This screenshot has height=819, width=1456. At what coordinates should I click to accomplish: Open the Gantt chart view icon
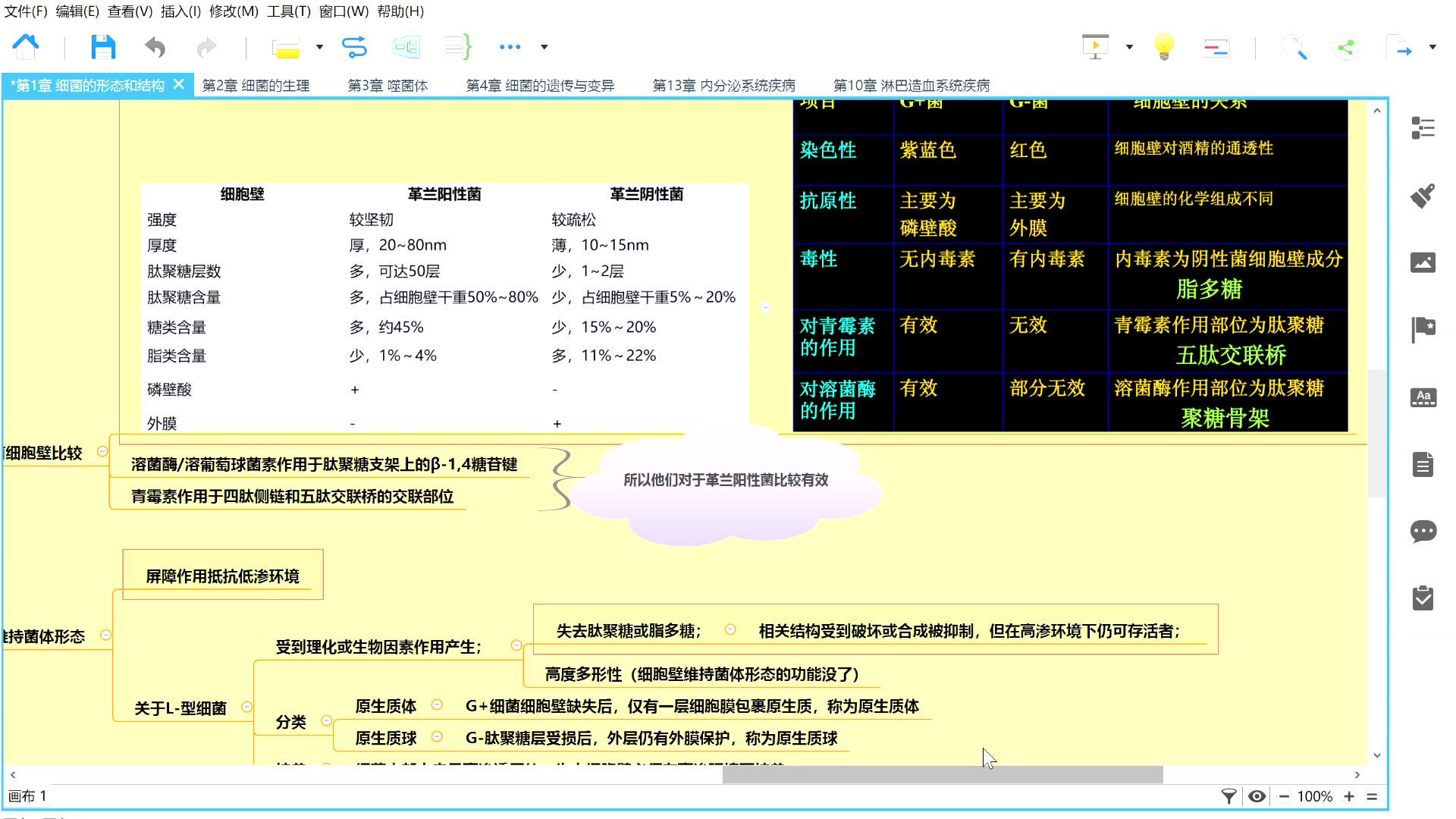pyautogui.click(x=1216, y=48)
